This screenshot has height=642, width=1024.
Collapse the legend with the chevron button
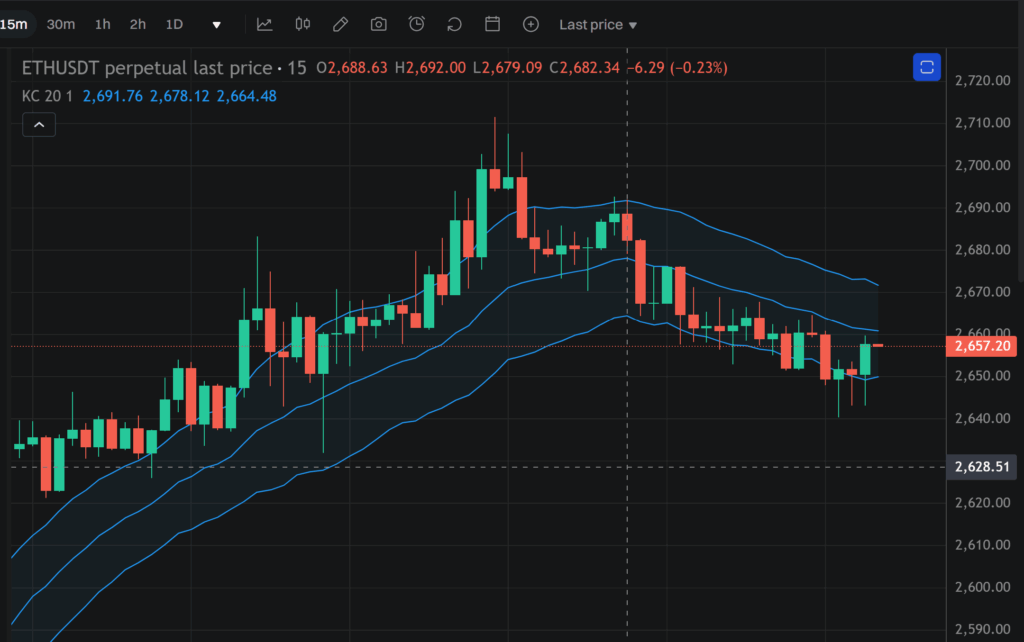(x=38, y=124)
